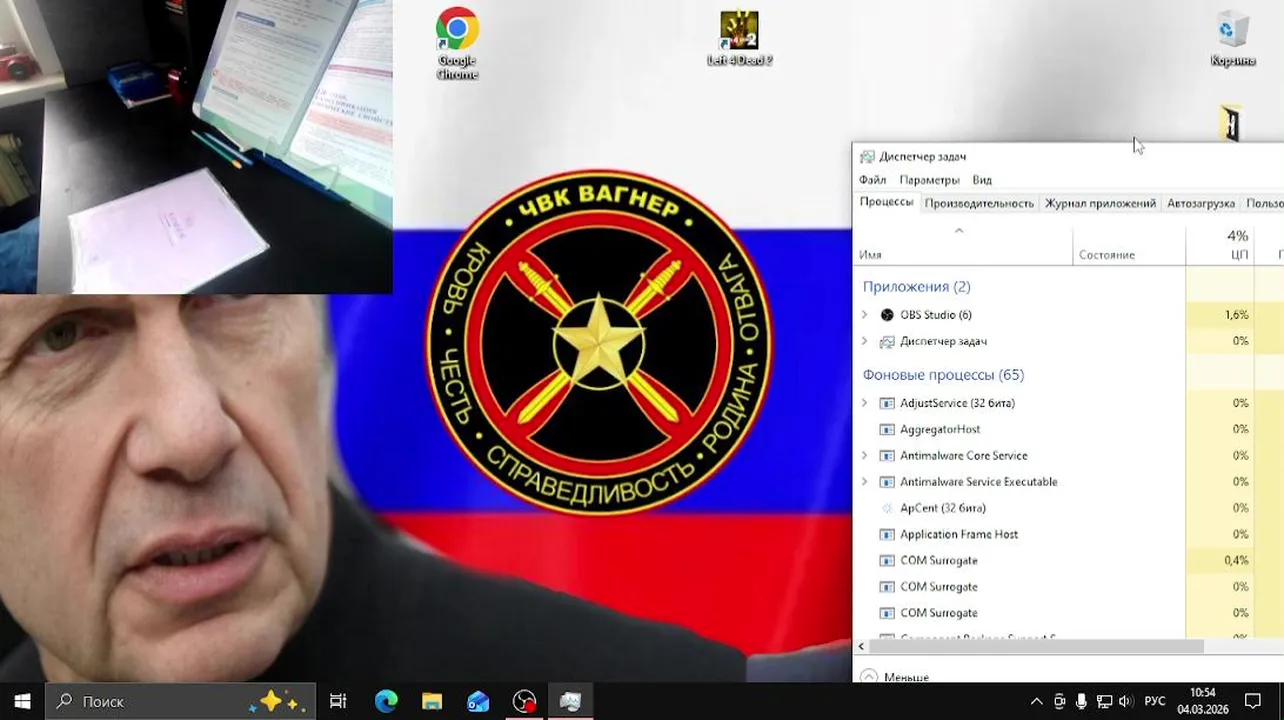Click OBS Studio icon in process list
1284x720 pixels.
tap(887, 315)
